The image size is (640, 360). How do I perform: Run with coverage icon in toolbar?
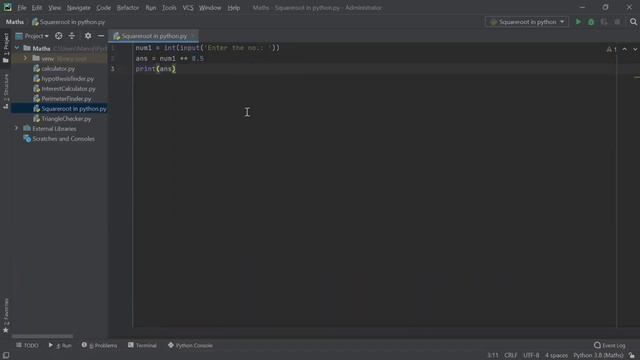pyautogui.click(x=604, y=22)
